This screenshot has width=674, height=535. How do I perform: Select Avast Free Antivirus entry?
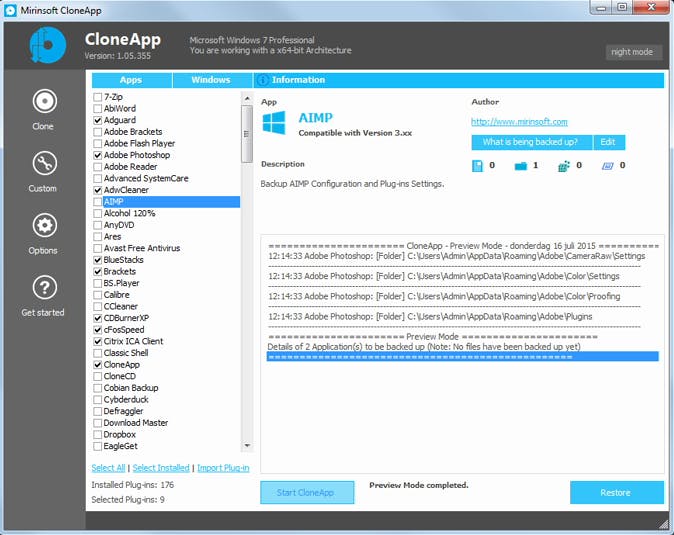pos(142,248)
